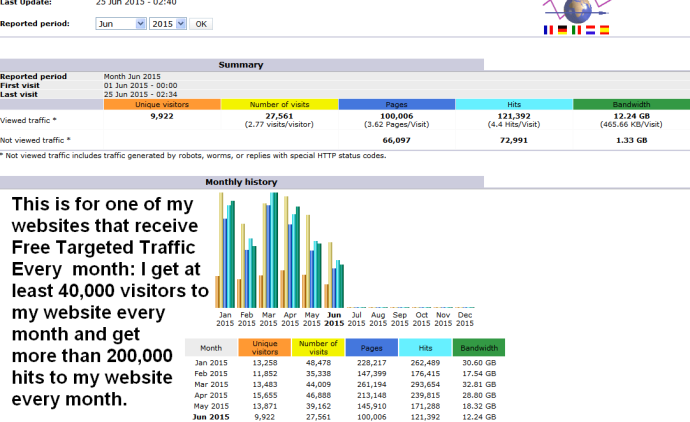Click the Jul 2015 label under the chart
The height and width of the screenshot is (422, 690).
356,319
